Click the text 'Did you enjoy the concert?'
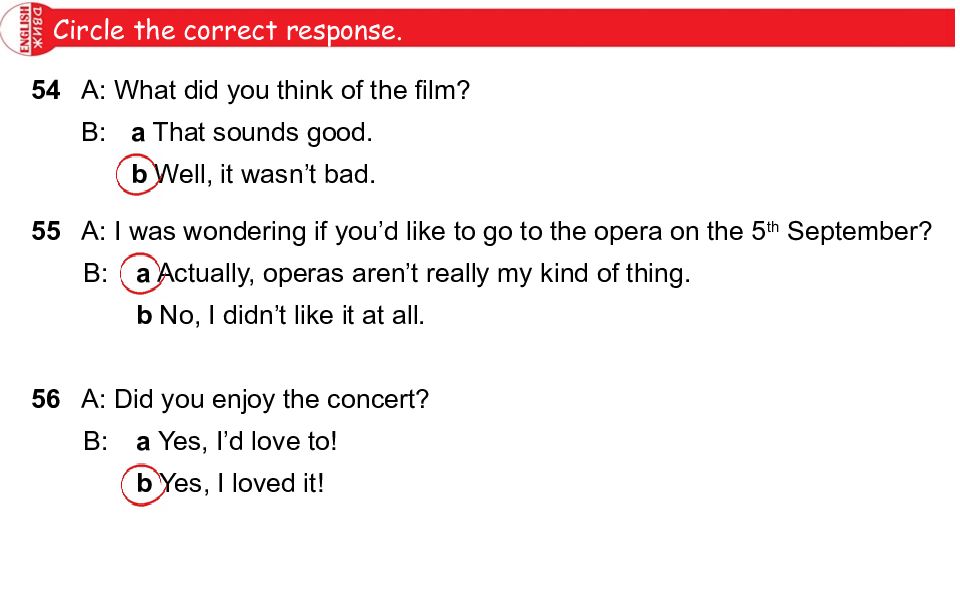The width and height of the screenshot is (960, 600). [x=271, y=399]
